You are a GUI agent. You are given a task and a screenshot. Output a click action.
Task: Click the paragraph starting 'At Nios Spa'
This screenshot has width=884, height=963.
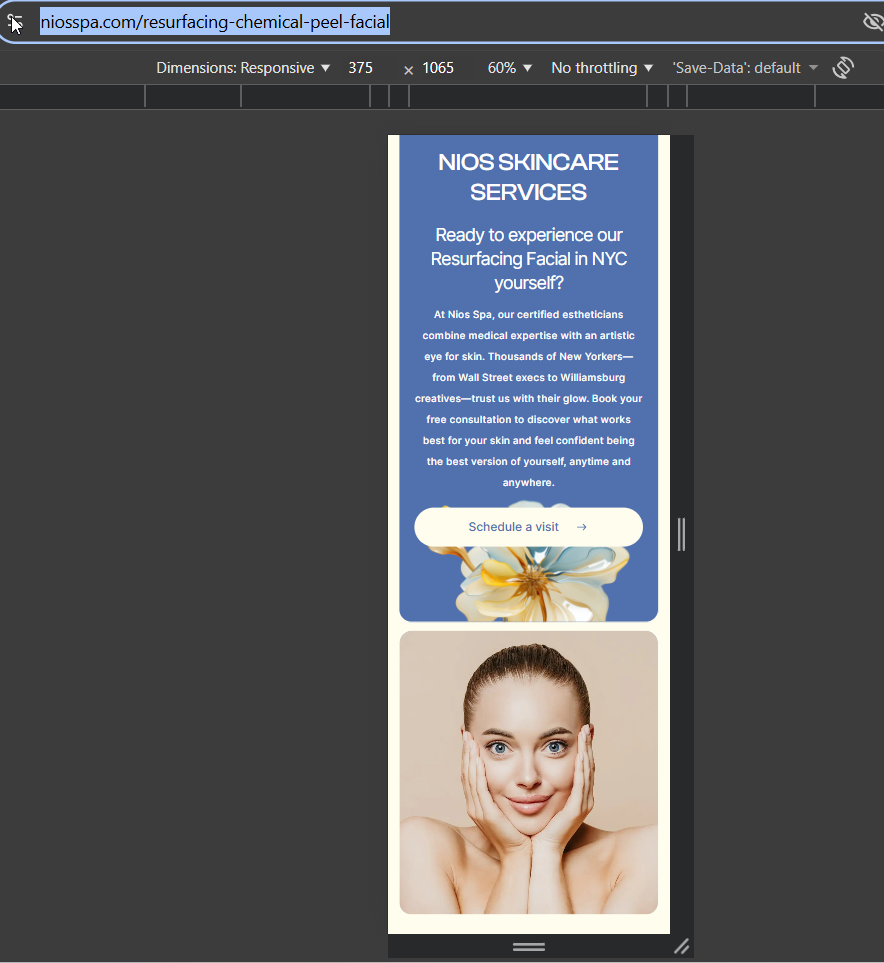pyautogui.click(x=528, y=398)
